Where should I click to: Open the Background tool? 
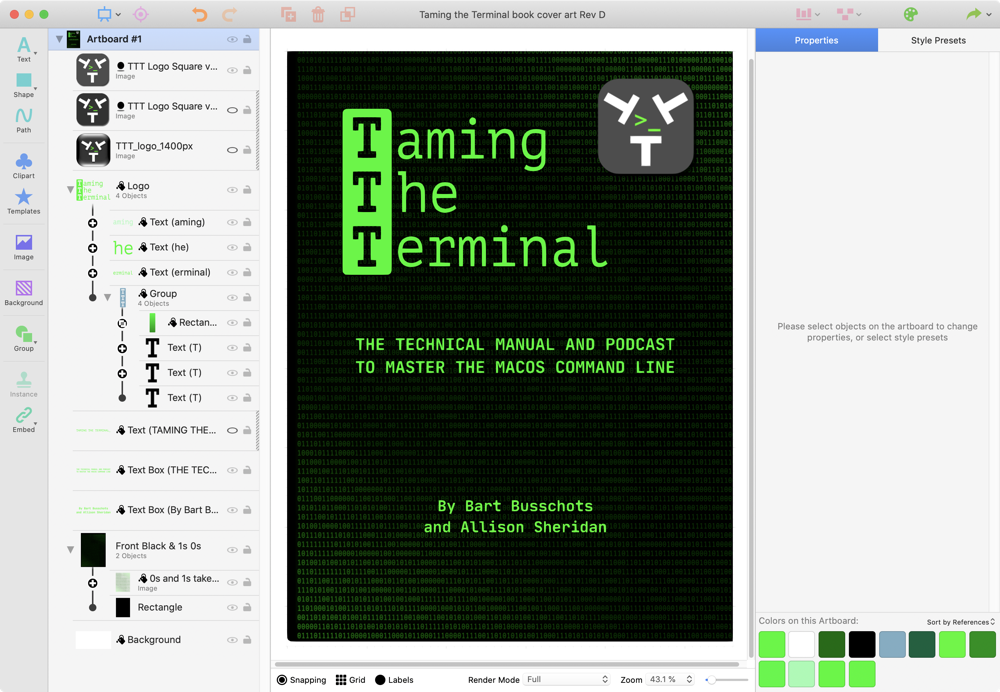tap(23, 291)
